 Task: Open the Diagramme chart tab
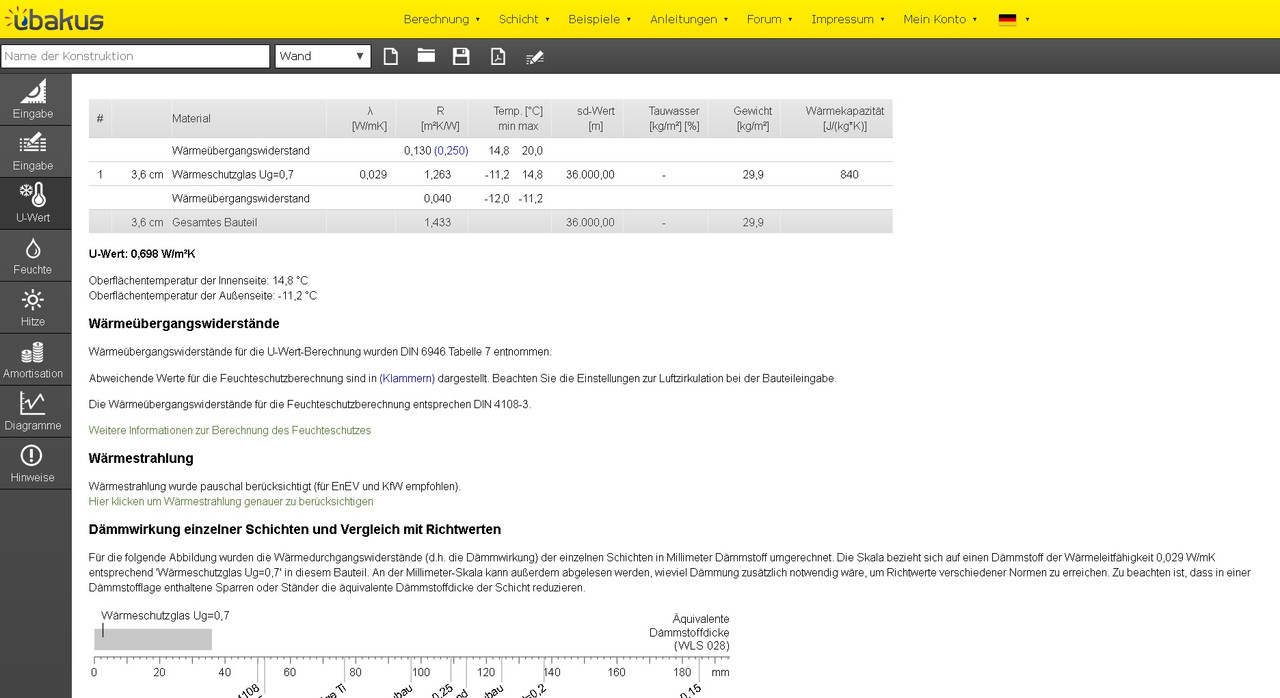click(35, 412)
